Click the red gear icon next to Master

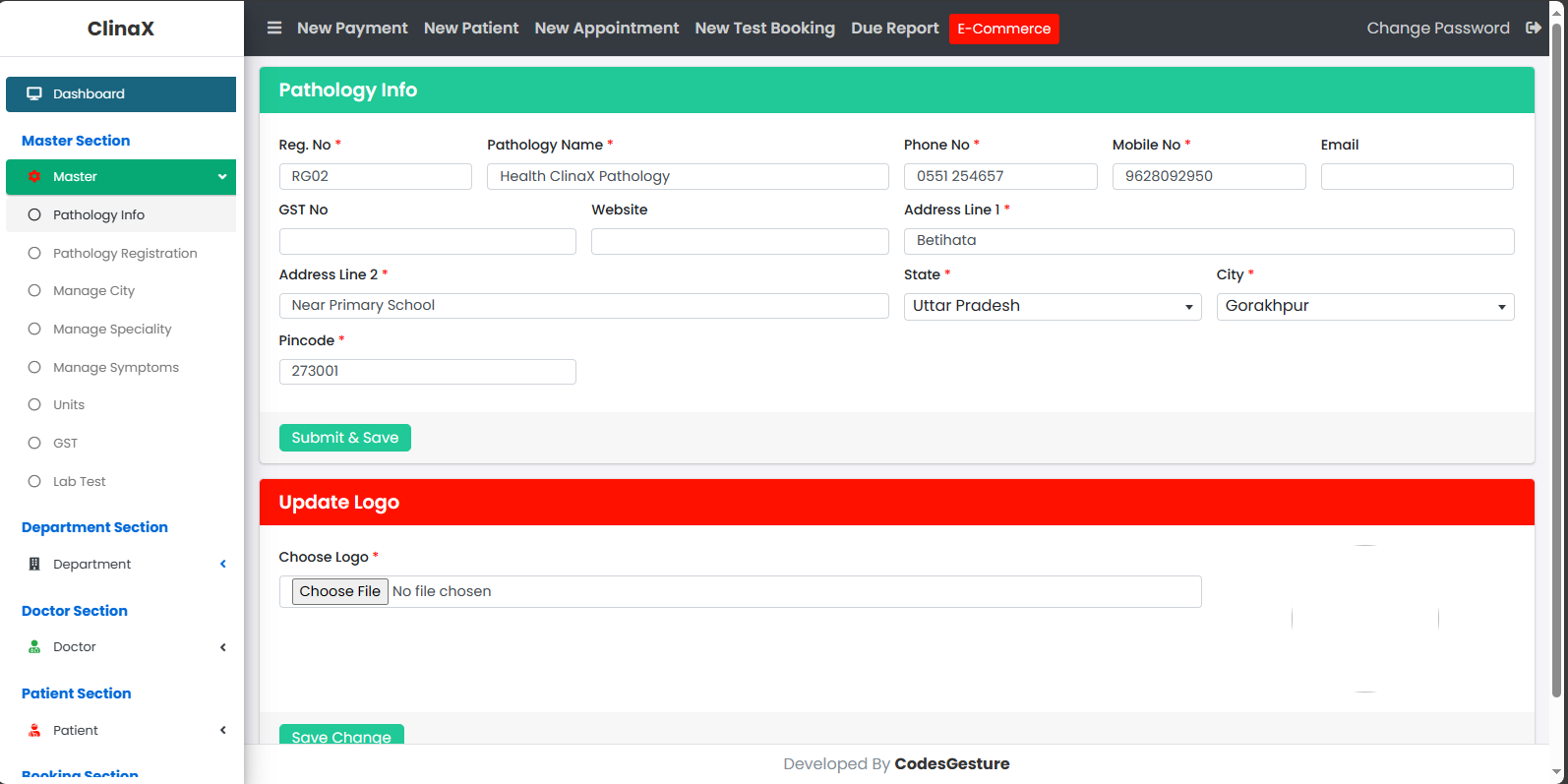34,177
